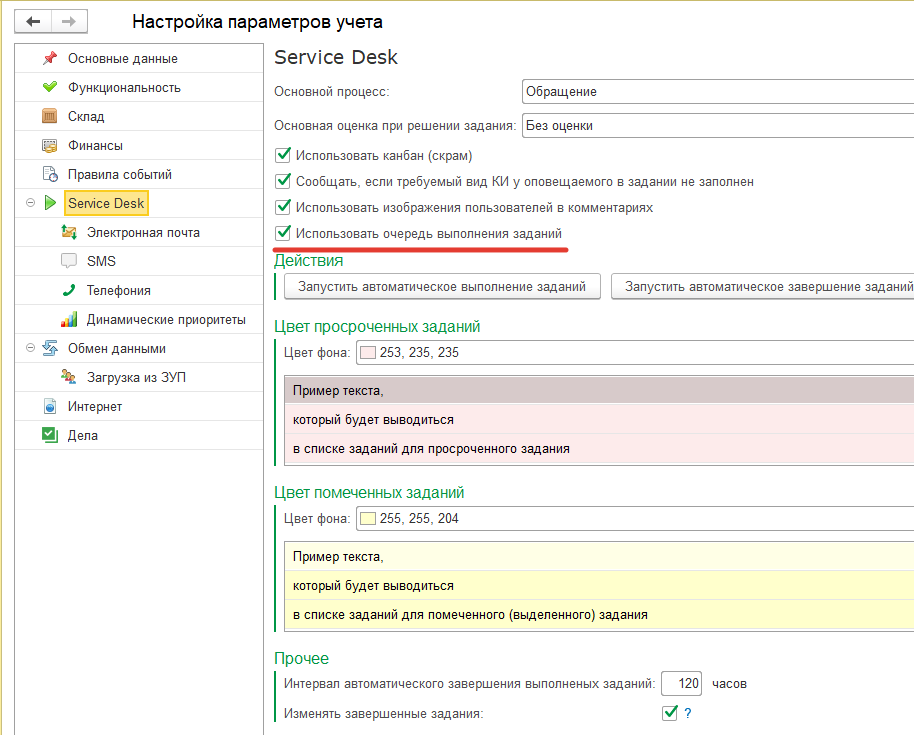This screenshot has height=735, width=914.
Task: Click the pink overdue tasks color swatch
Action: click(367, 353)
